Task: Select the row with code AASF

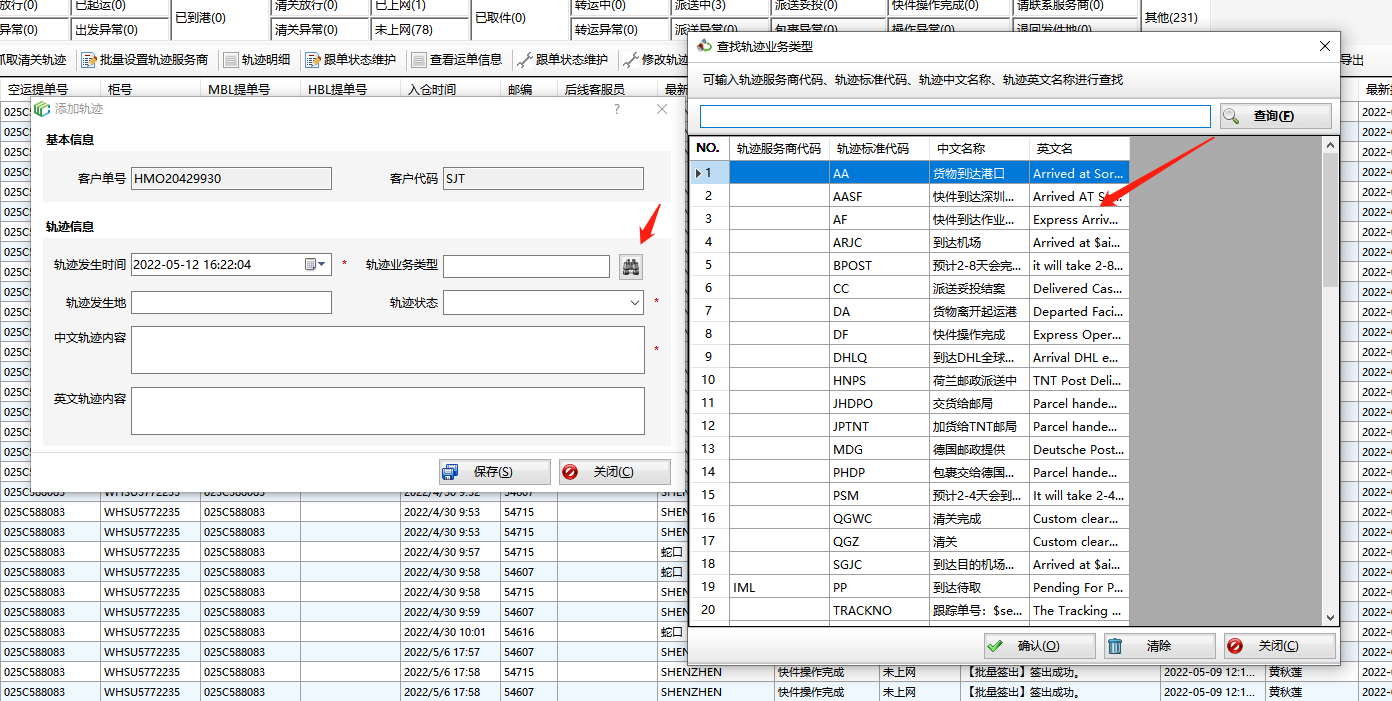Action: 910,196
